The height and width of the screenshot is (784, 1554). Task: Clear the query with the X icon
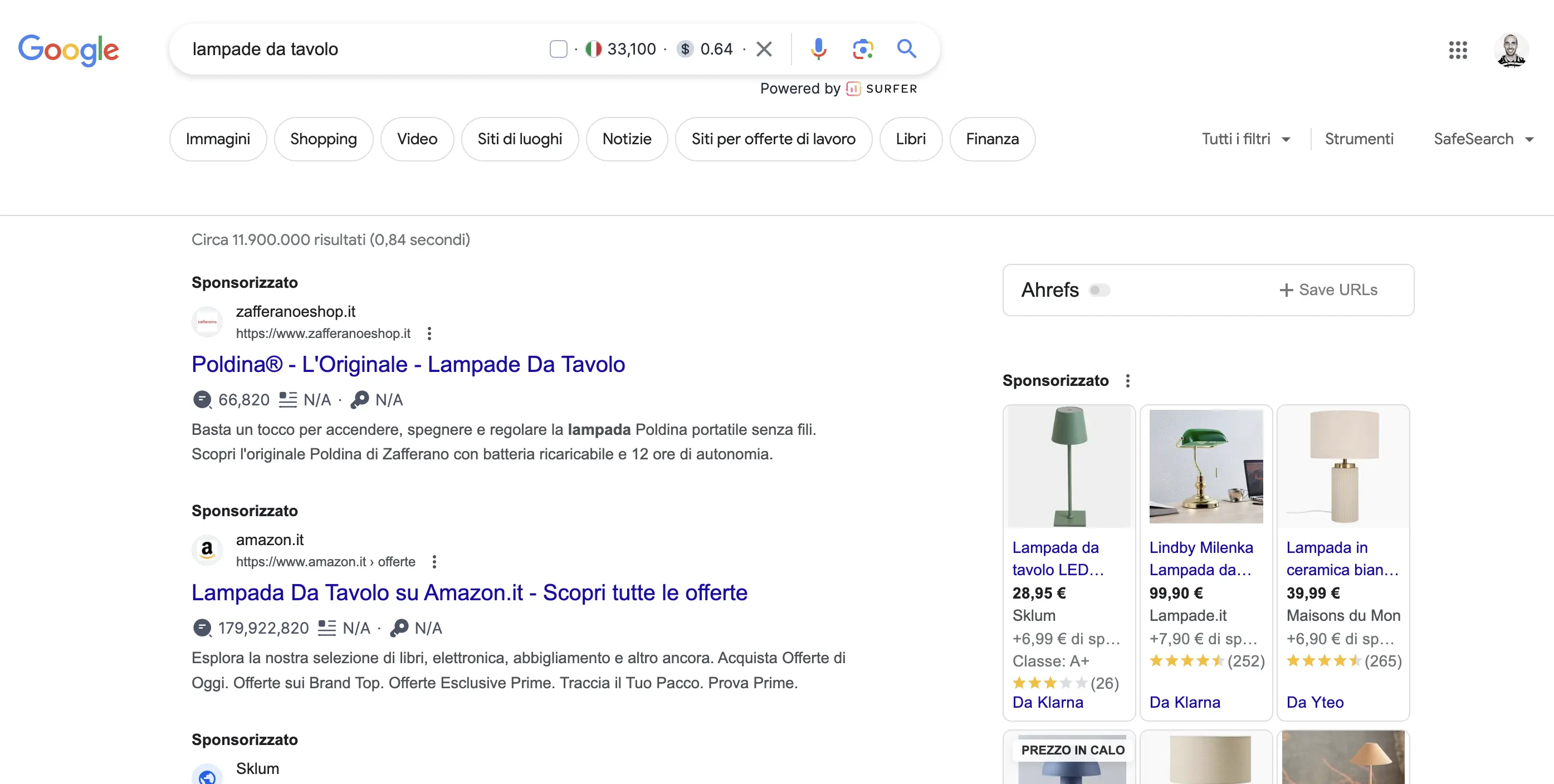click(x=764, y=49)
